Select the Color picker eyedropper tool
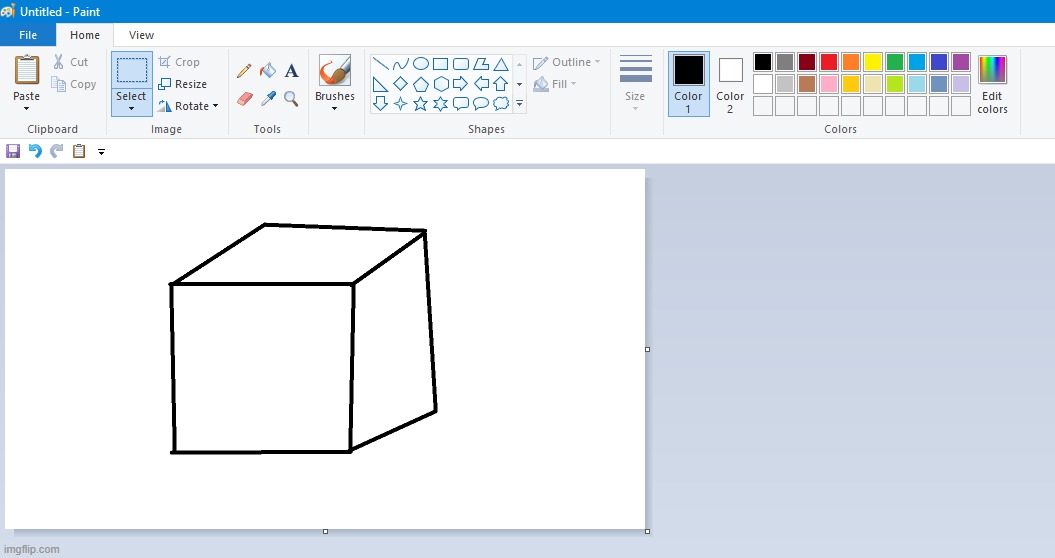Image resolution: width=1055 pixels, height=558 pixels. [268, 99]
